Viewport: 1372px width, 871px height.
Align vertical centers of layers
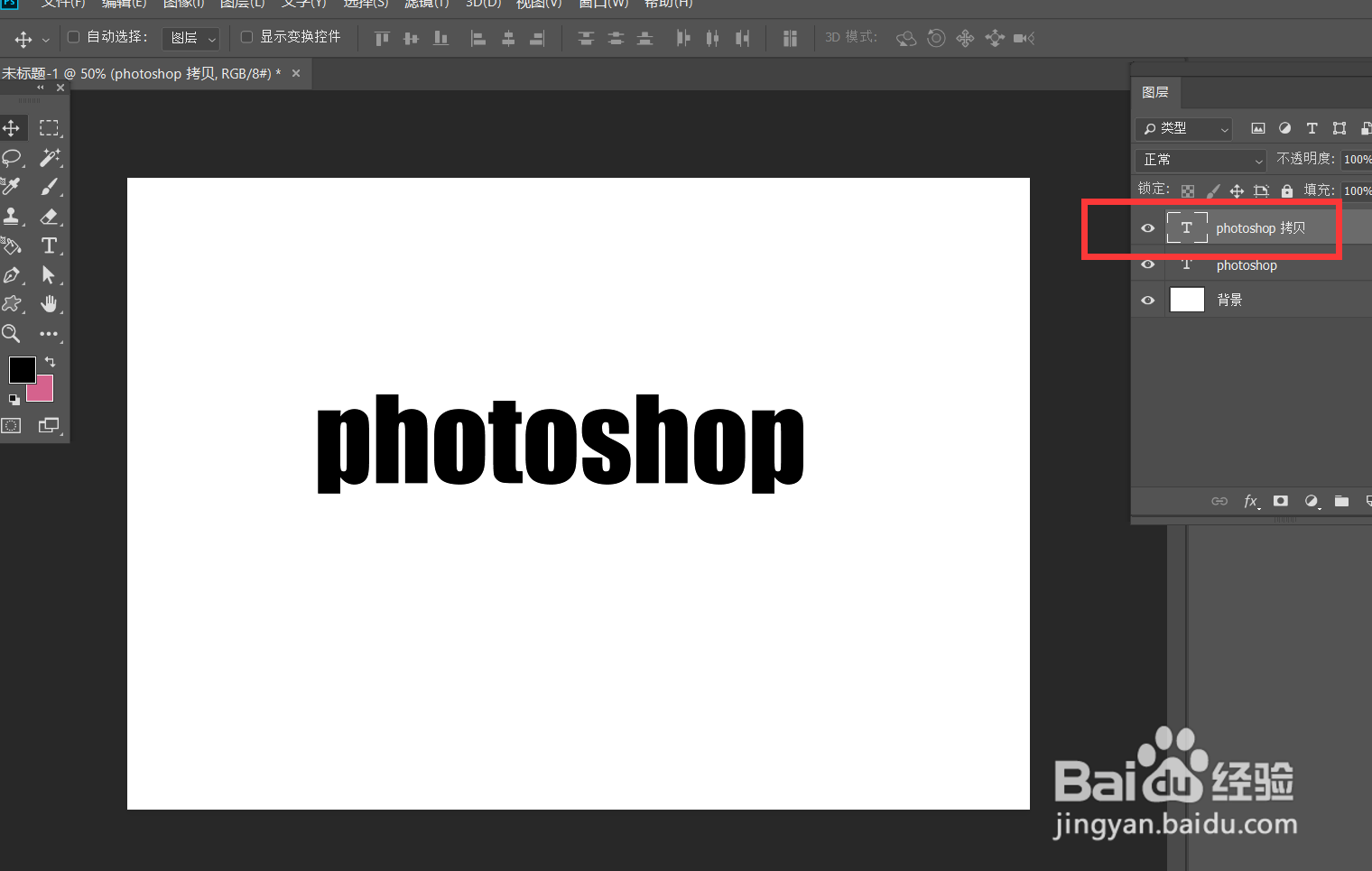[412, 38]
